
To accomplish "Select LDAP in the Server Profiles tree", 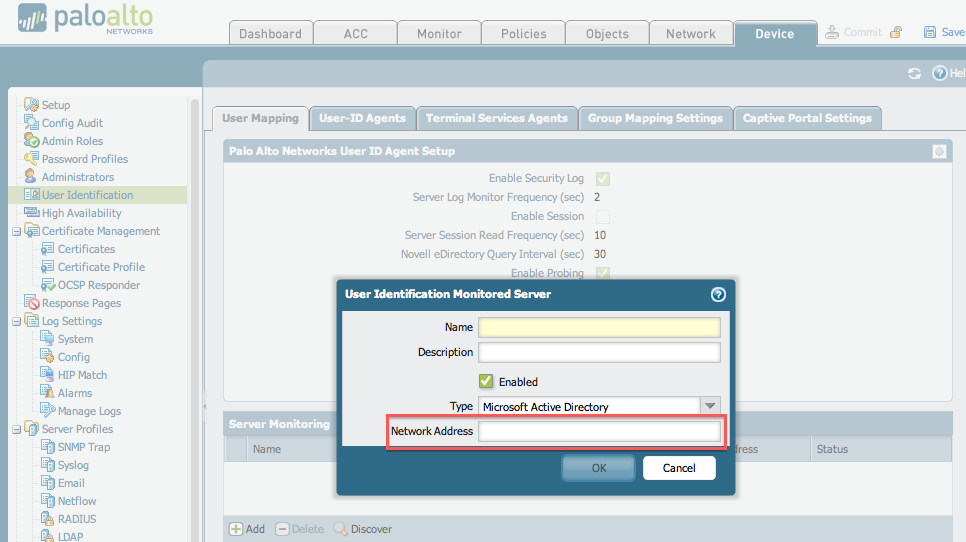I will coord(70,536).
